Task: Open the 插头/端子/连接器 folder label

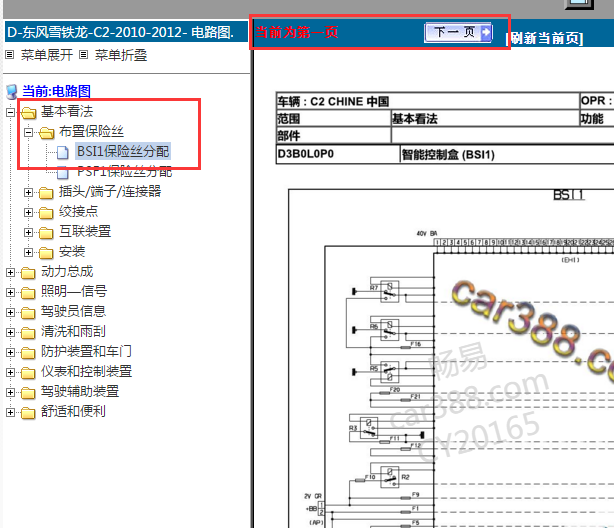Action: coord(110,191)
